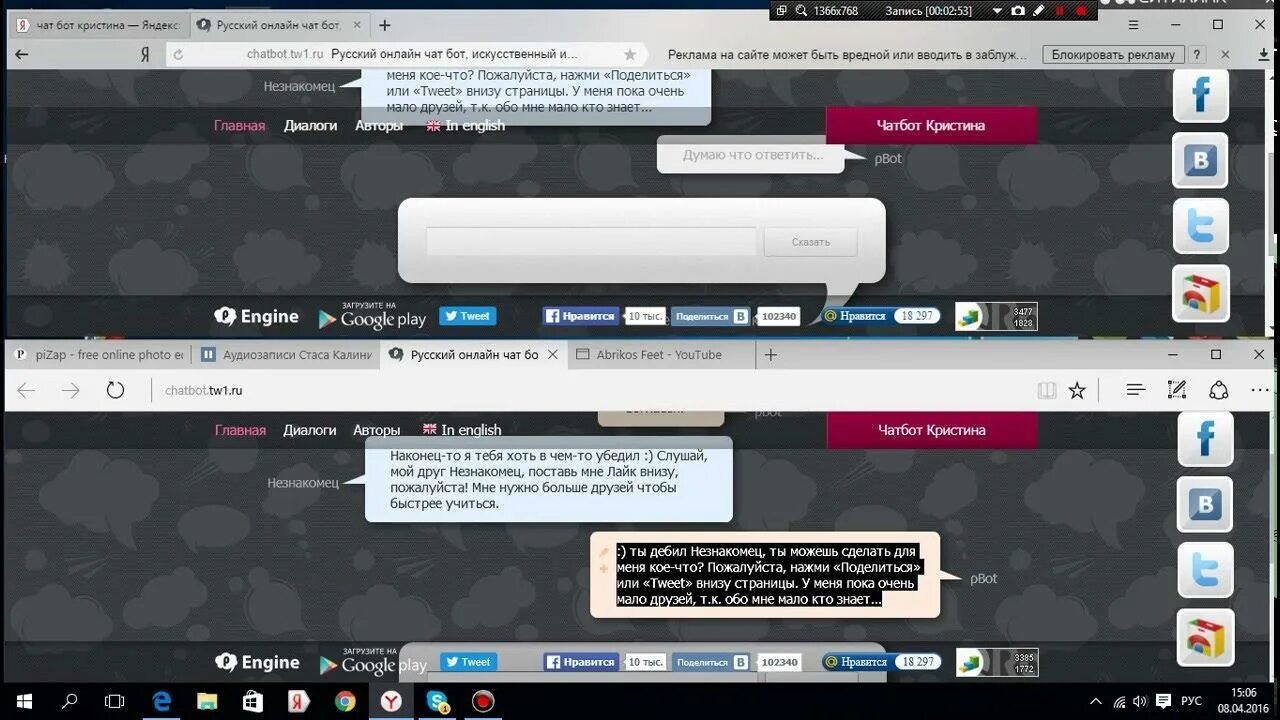This screenshot has height=720, width=1280.
Task: Open Skype from taskbar
Action: point(437,702)
